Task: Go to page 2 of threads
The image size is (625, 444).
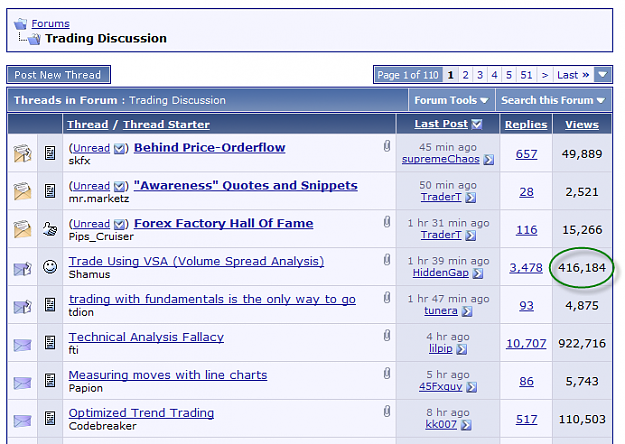Action: (x=465, y=75)
